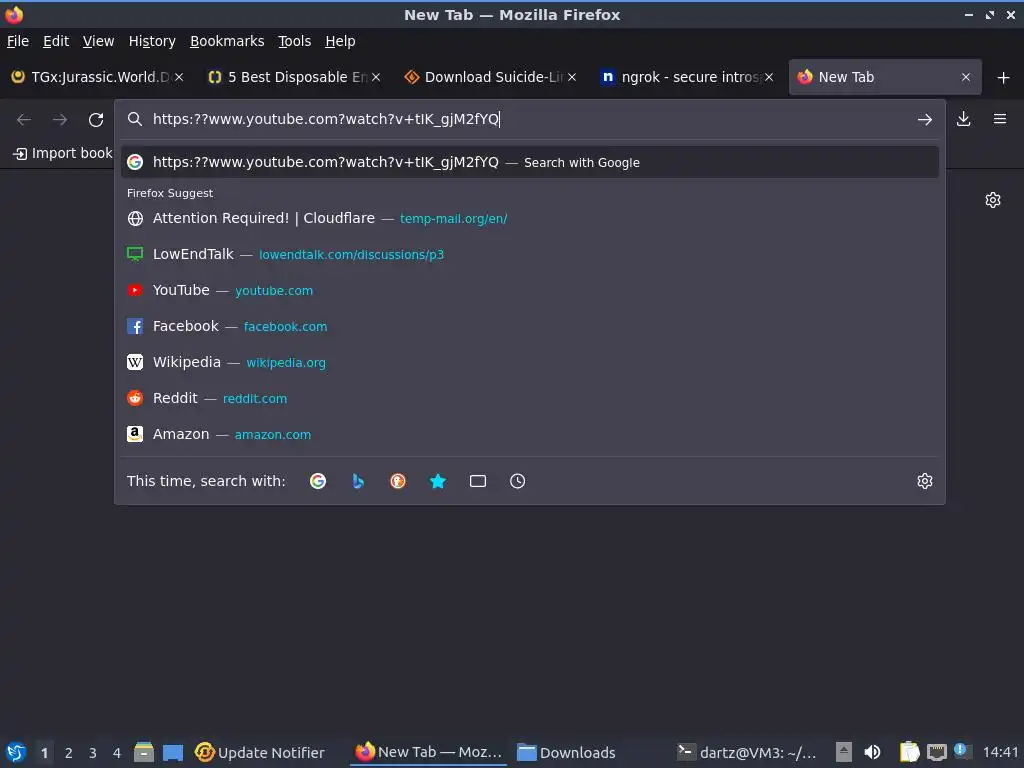Viewport: 1024px width, 768px height.
Task: Open search settings gear in suggestion panel
Action: point(924,481)
